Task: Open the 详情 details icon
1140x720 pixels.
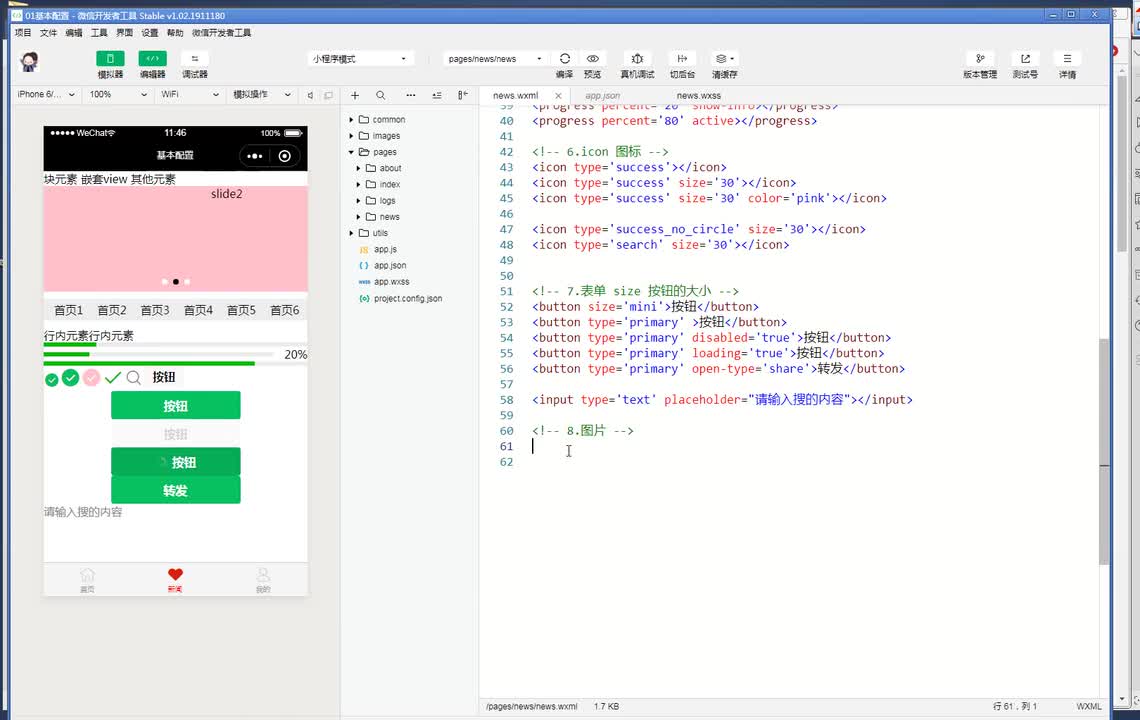Action: (1067, 59)
